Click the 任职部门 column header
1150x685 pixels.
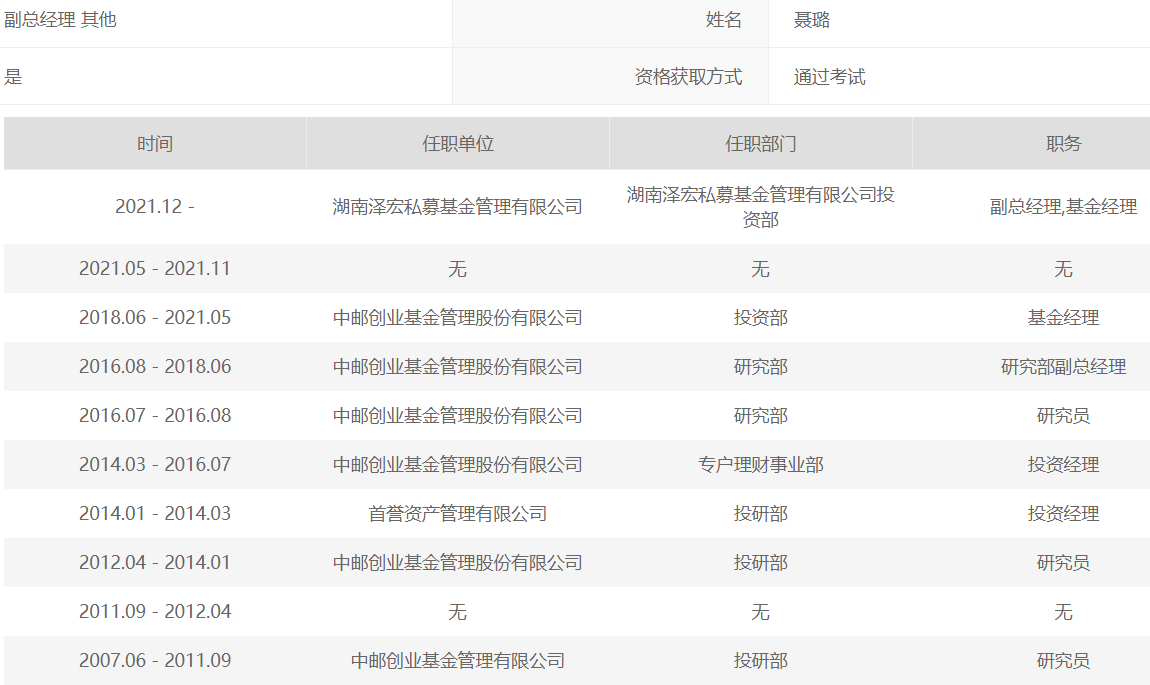click(761, 144)
